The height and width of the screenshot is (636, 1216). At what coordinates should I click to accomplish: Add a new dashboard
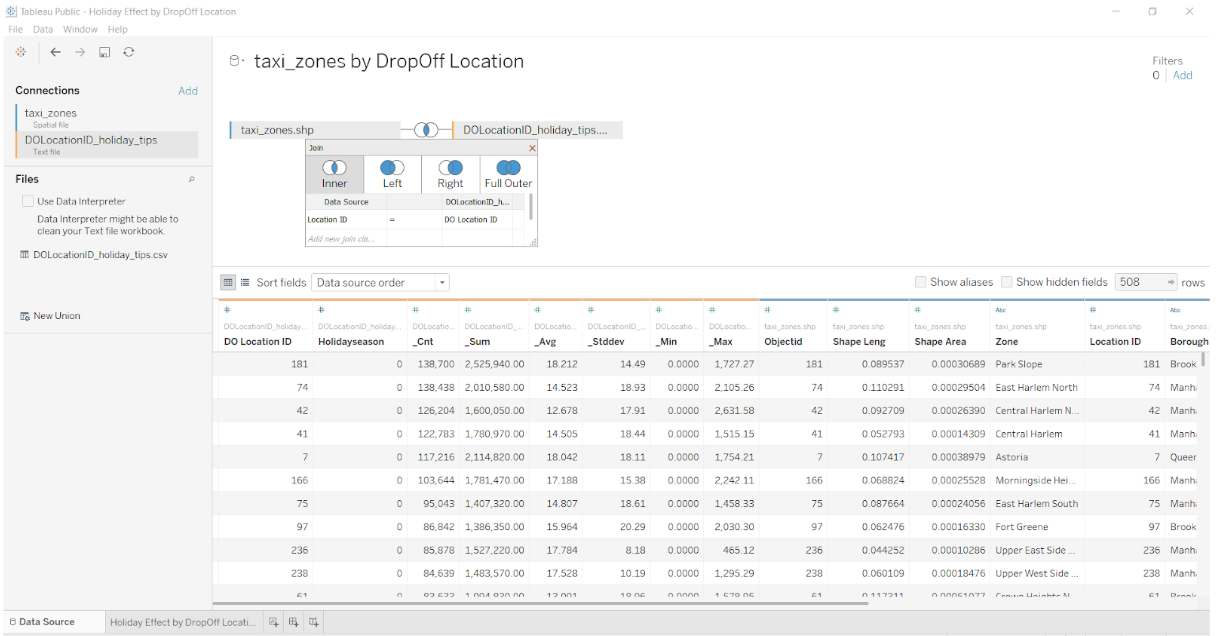click(x=294, y=622)
